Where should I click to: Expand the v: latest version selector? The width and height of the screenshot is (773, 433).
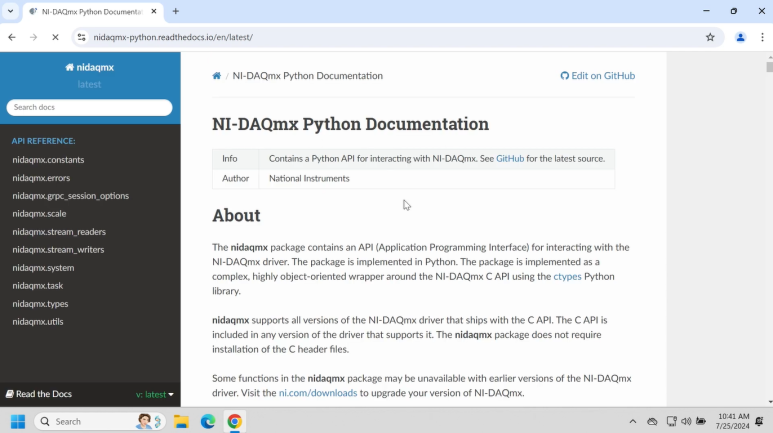click(154, 395)
